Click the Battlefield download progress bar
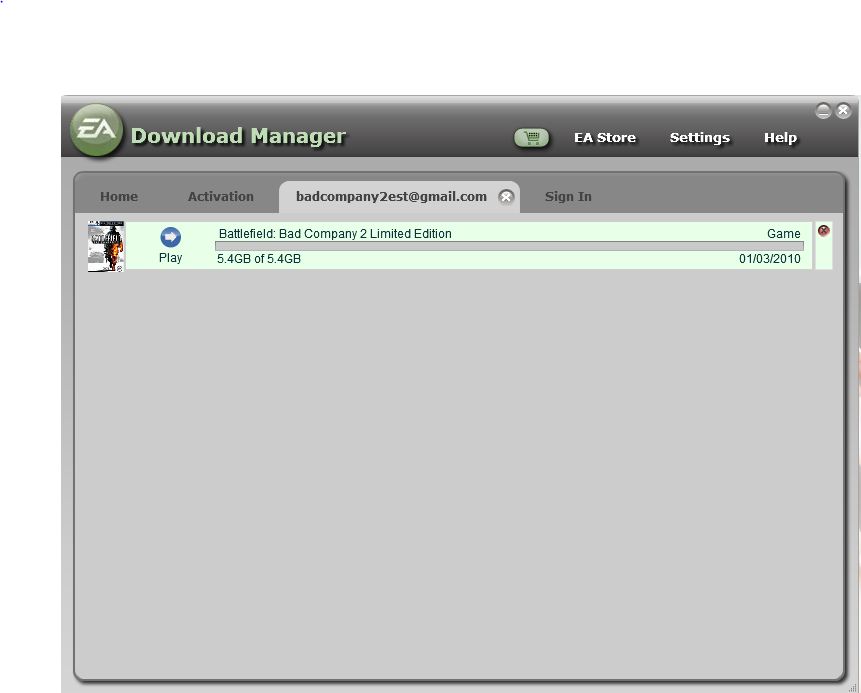Screen dimensions: 861x693 [x=509, y=246]
